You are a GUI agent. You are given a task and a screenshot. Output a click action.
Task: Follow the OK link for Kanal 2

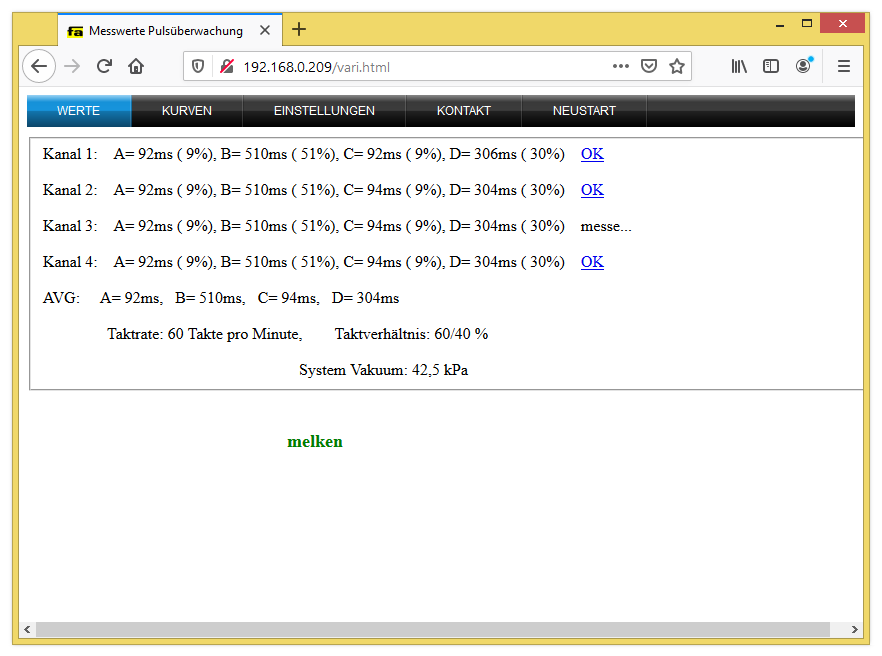592,190
